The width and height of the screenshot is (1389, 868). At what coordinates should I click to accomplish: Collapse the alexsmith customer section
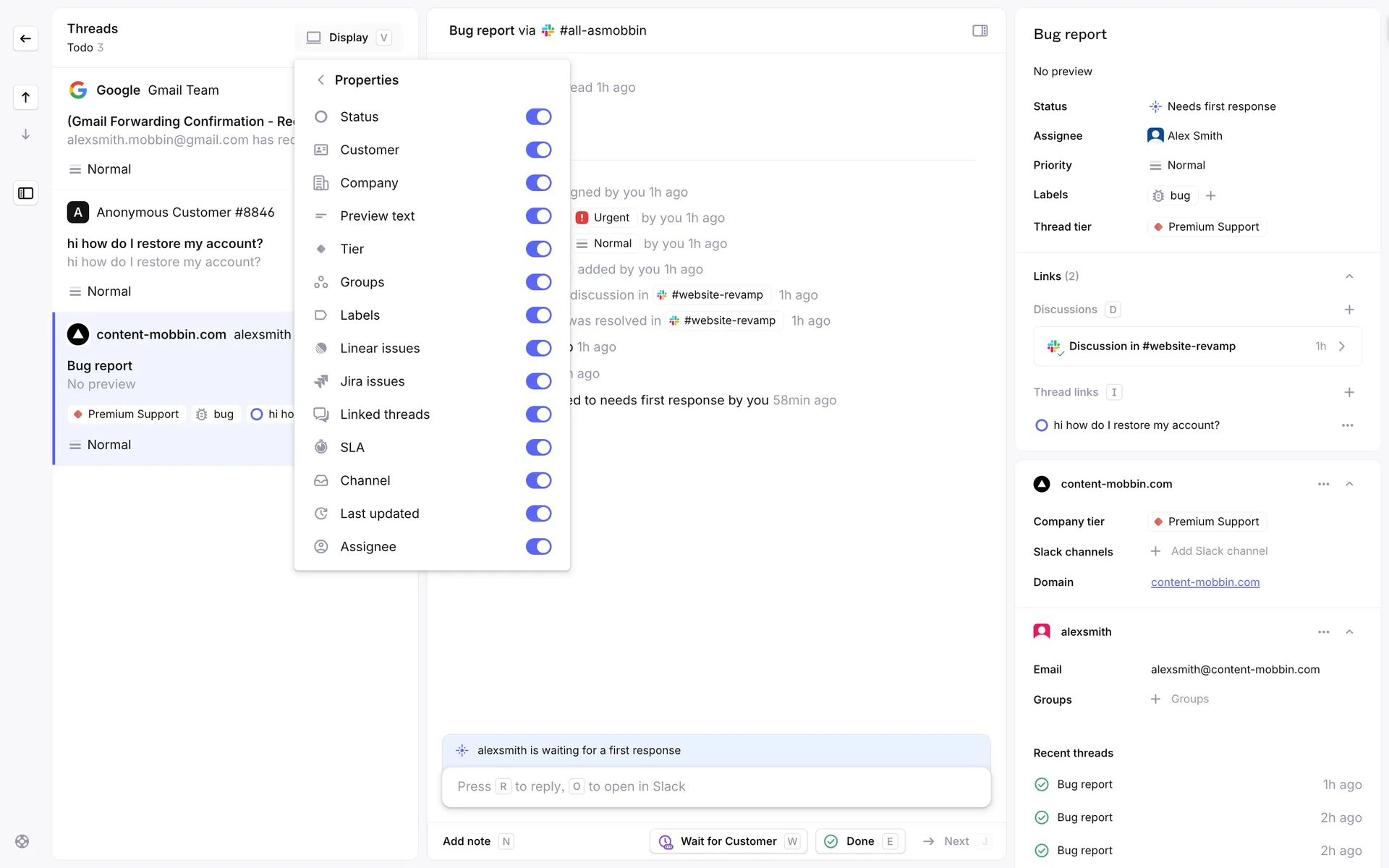coord(1349,631)
